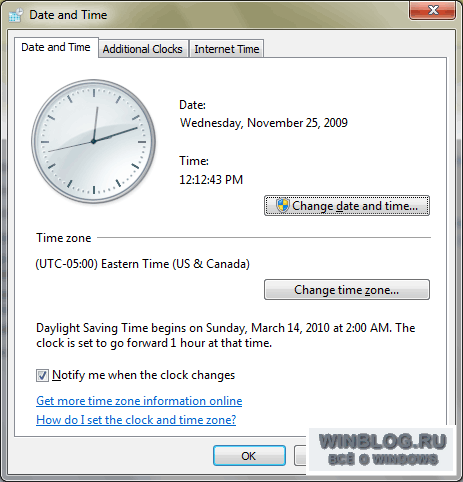Toggle Notify me when the clock changes
463x482 pixels.
tap(42, 375)
